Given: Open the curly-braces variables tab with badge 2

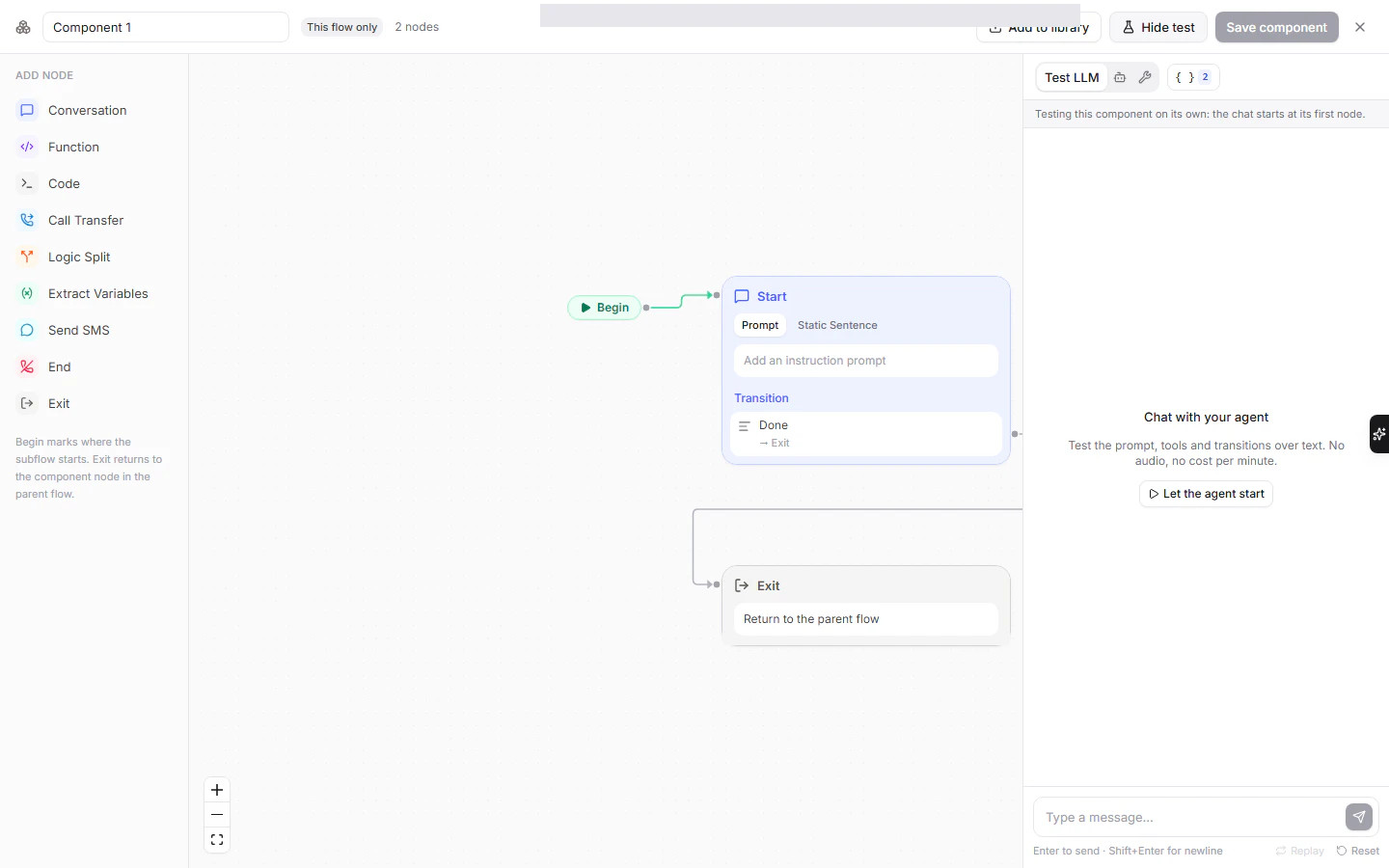Looking at the screenshot, I should pyautogui.click(x=1193, y=77).
